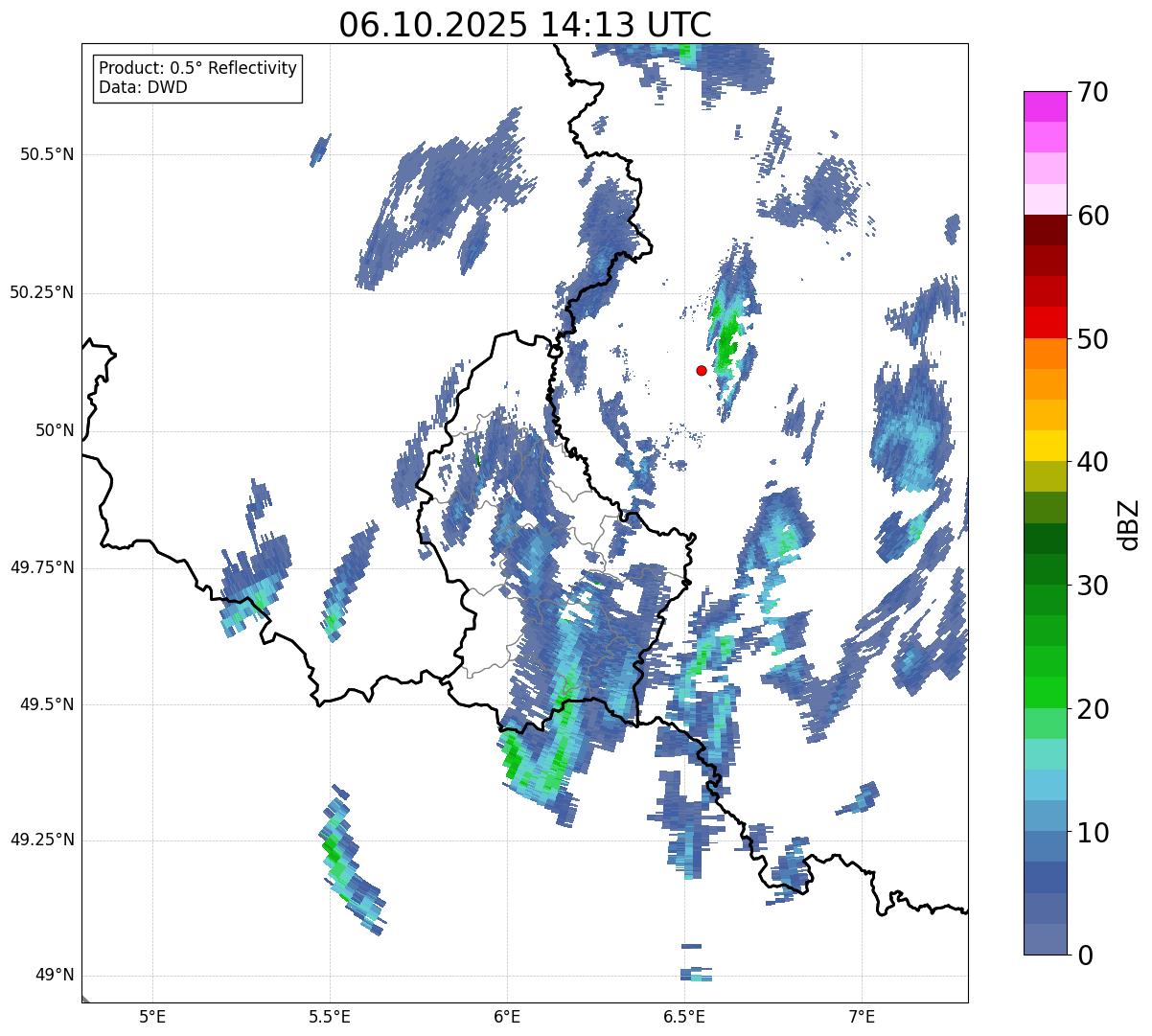The image size is (1152, 1036).
Task: Click the latitude label 50.5°N
Action: [47, 155]
